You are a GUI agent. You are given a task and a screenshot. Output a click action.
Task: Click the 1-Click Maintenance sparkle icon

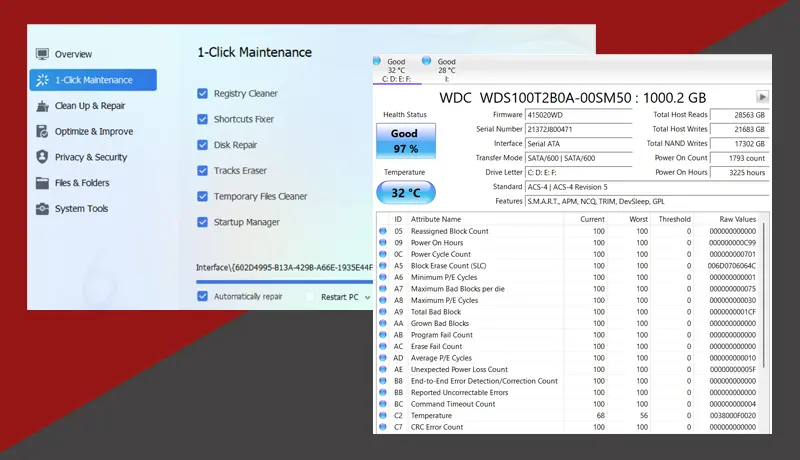pos(42,80)
